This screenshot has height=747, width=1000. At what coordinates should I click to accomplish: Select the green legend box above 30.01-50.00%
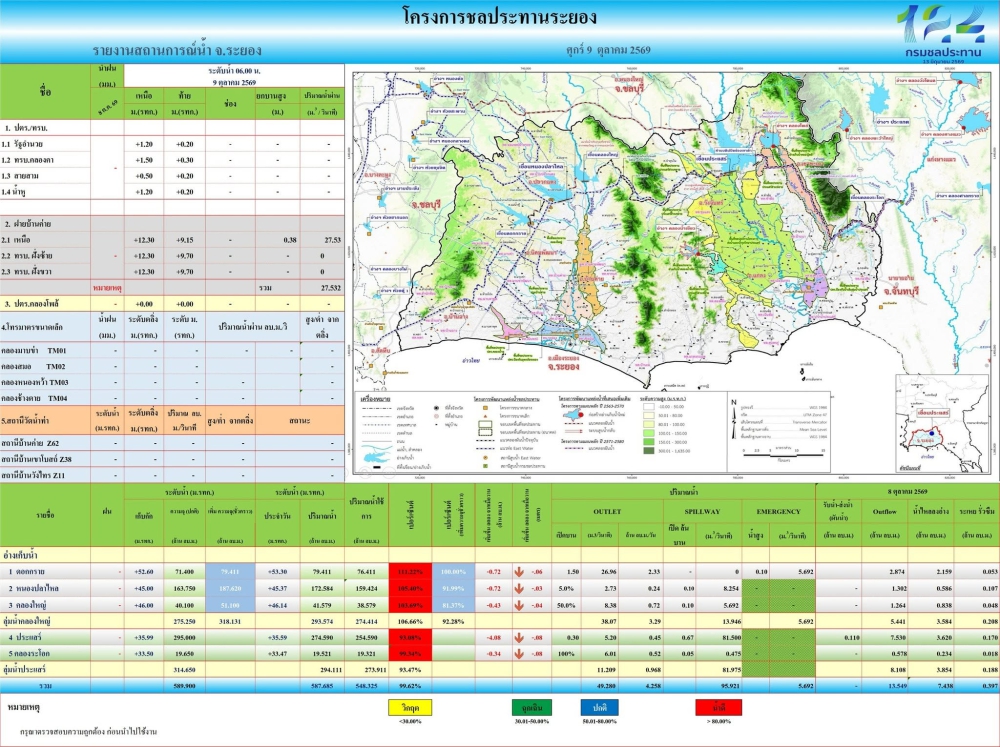(x=532, y=707)
